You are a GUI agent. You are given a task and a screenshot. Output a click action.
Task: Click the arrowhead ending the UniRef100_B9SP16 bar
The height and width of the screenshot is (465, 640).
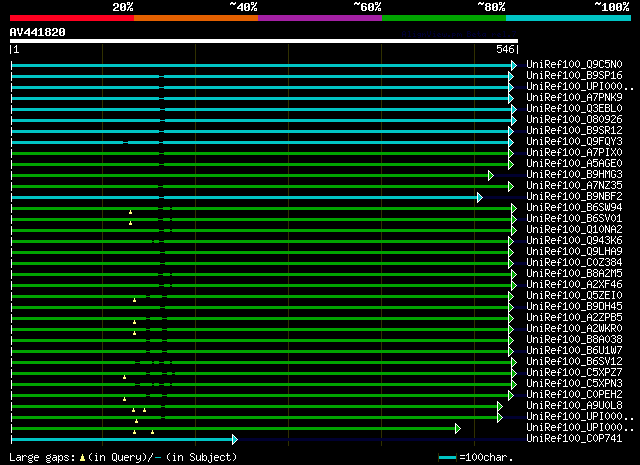[511, 76]
